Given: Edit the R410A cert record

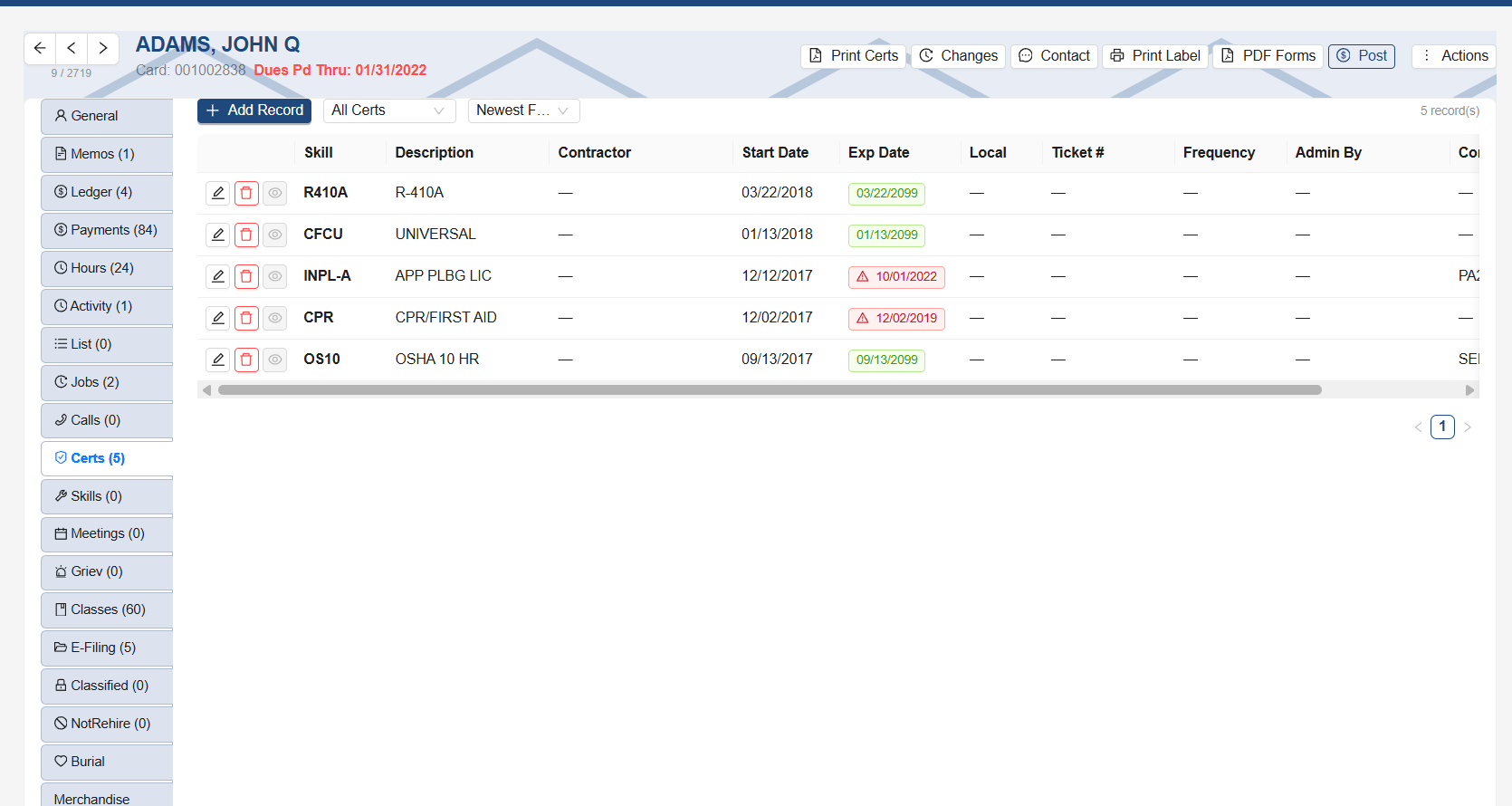Looking at the screenshot, I should pyautogui.click(x=218, y=193).
